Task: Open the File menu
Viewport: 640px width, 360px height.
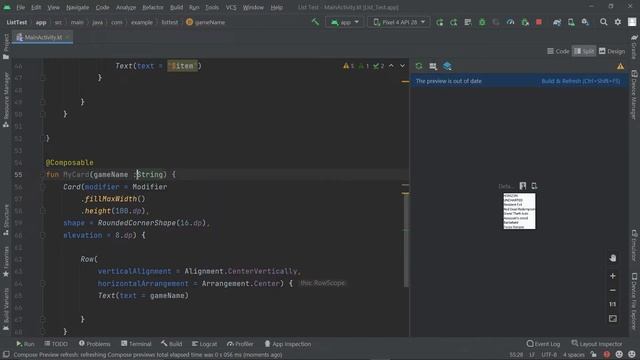Action: pos(20,7)
